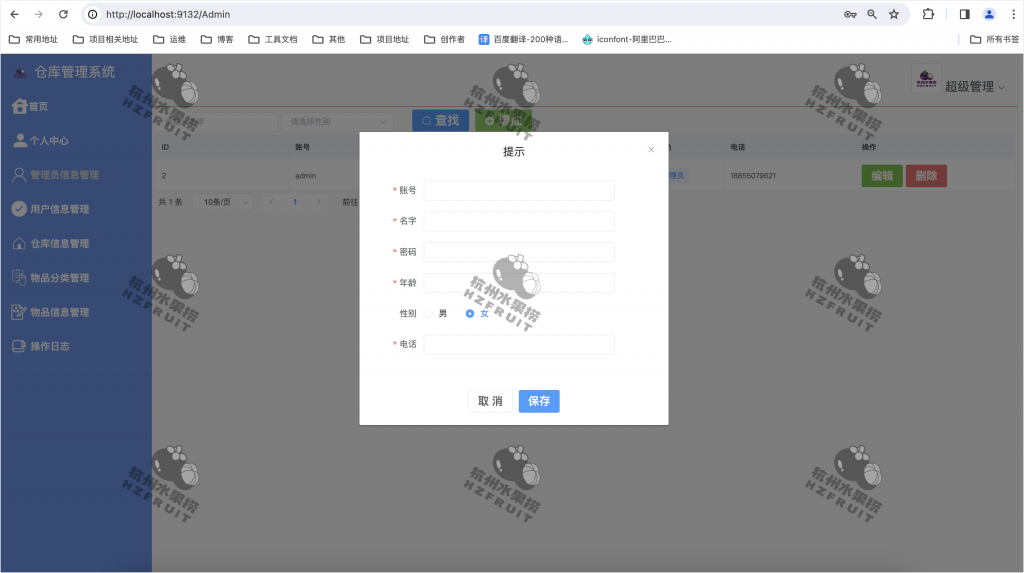1024x573 pixels.
Task: Open the saved passwords key icon
Action: click(850, 14)
